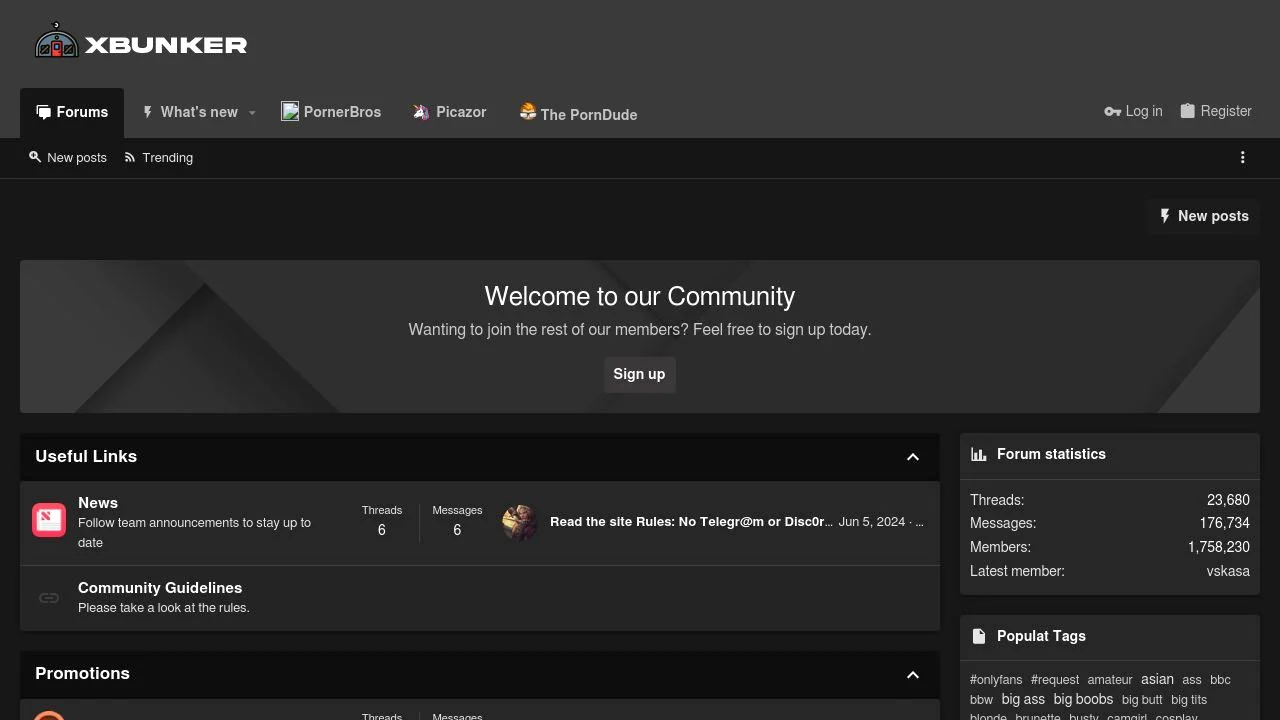Open the site rules thread avatar thumbnail
1280x720 pixels.
coord(518,521)
